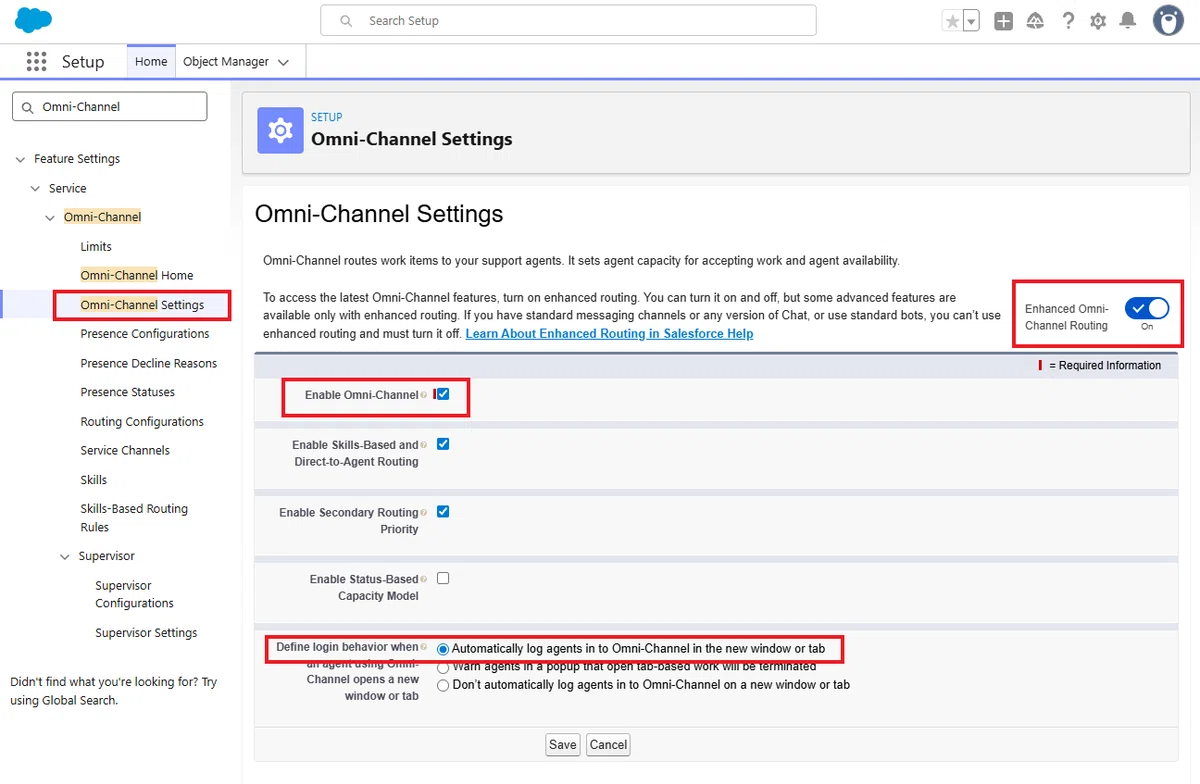Open the App Launcher grid icon

tap(37, 62)
